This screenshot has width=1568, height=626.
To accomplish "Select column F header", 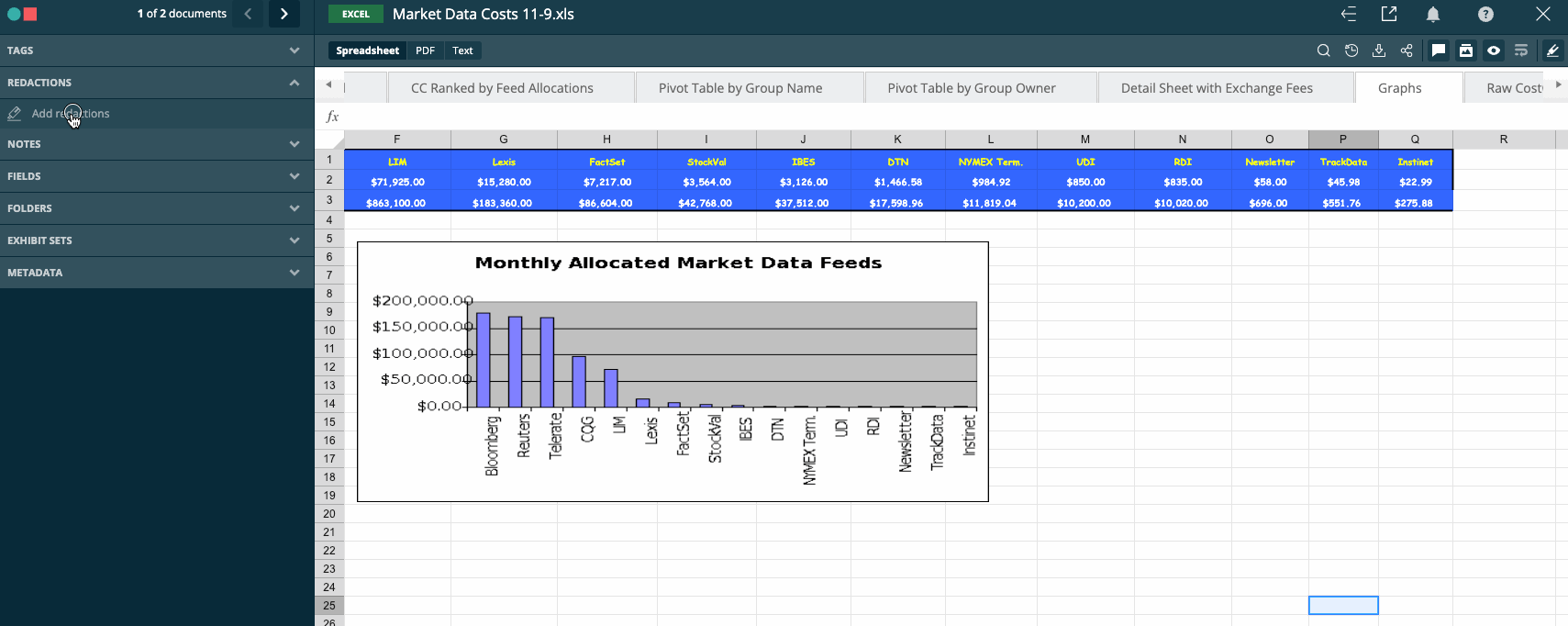I will click(x=397, y=140).
